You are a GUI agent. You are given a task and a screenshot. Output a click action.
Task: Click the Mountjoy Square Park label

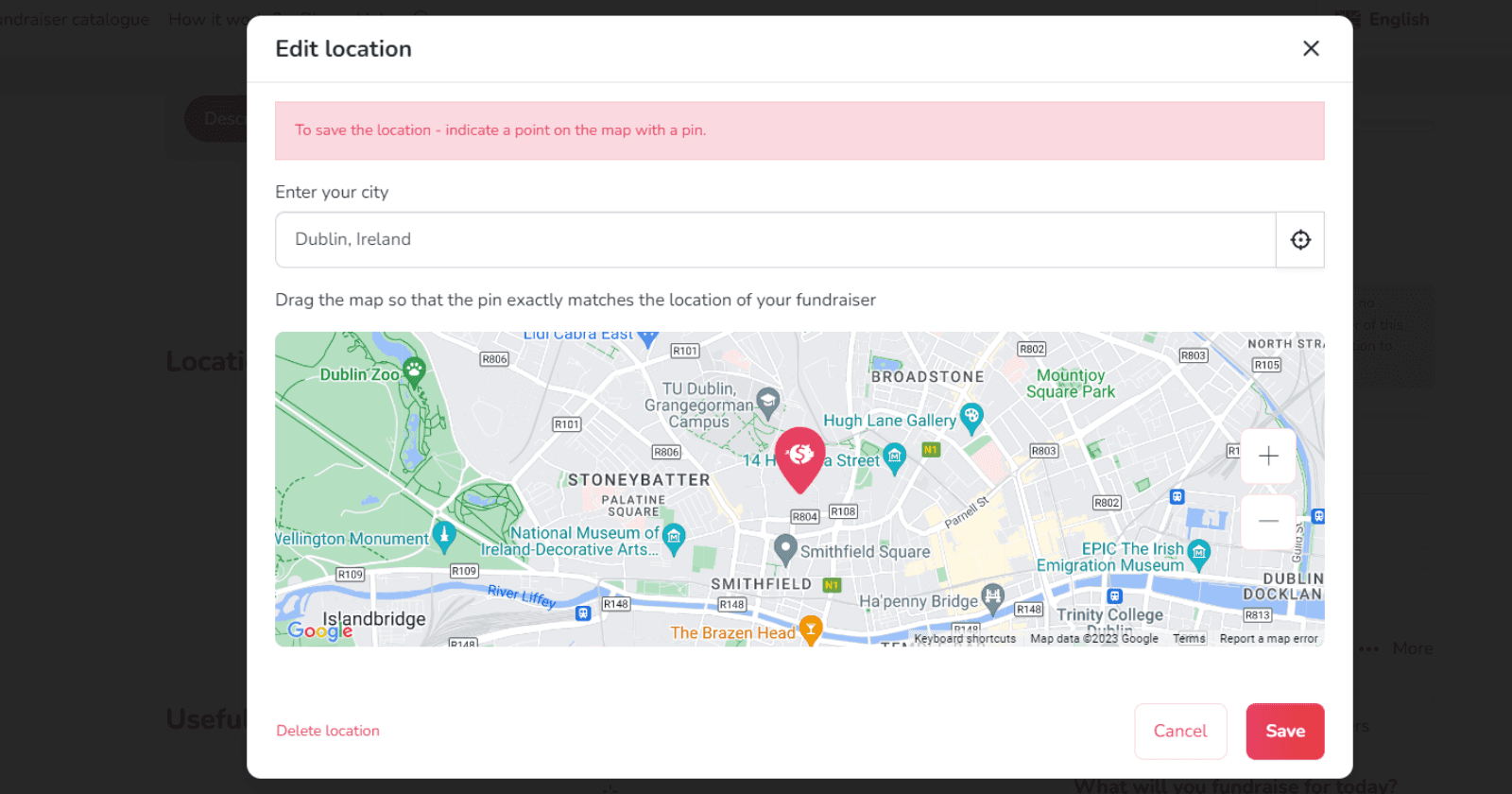pos(1071,384)
